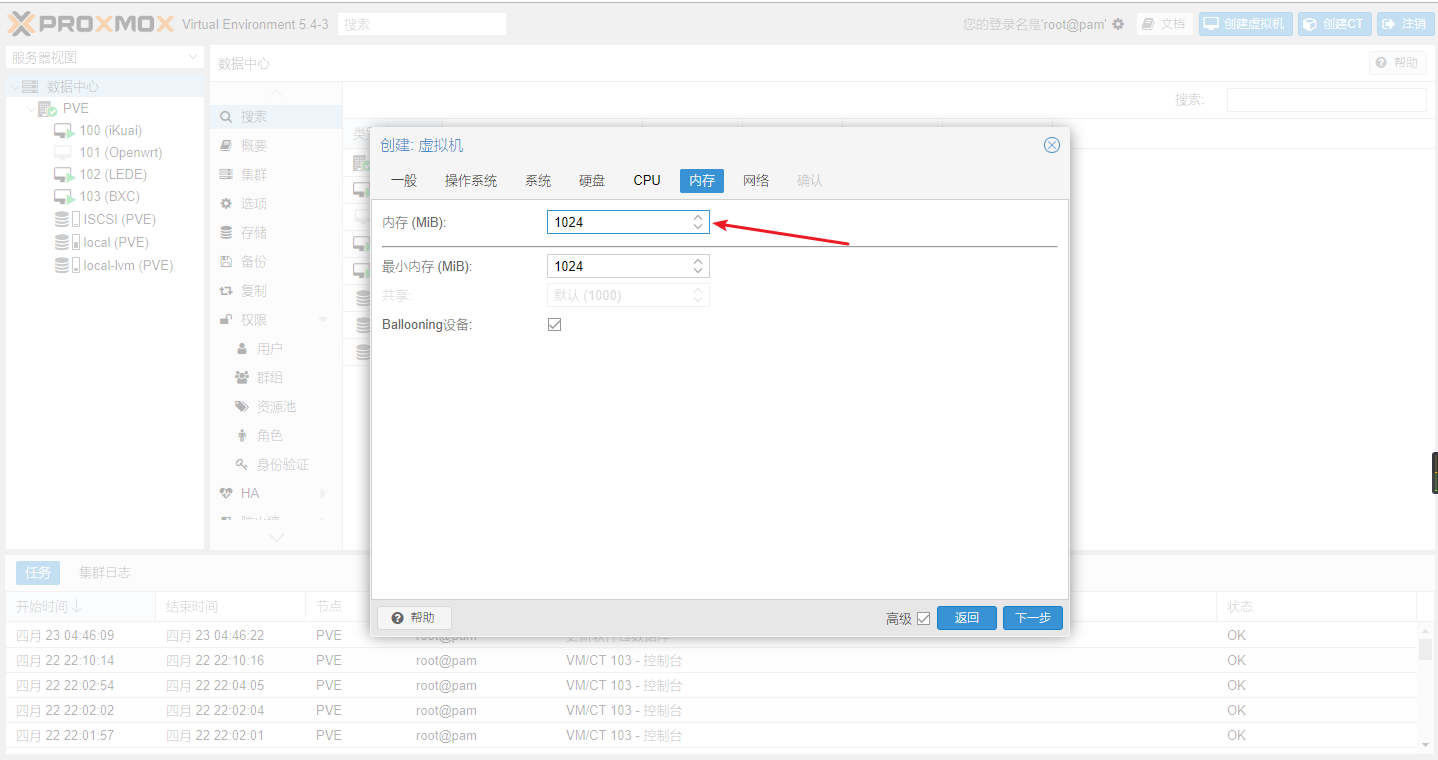Open the 文档 documentation button
The image size is (1438, 760).
(x=1165, y=24)
